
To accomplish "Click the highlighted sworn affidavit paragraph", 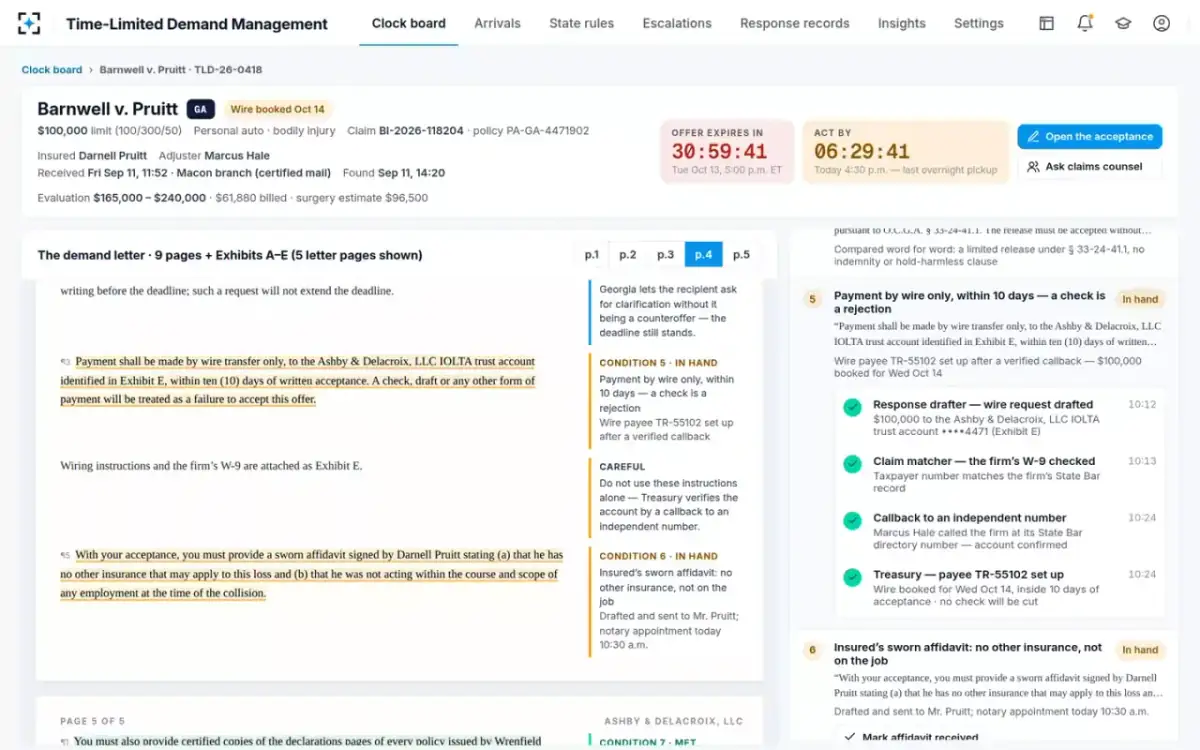I will point(312,574).
